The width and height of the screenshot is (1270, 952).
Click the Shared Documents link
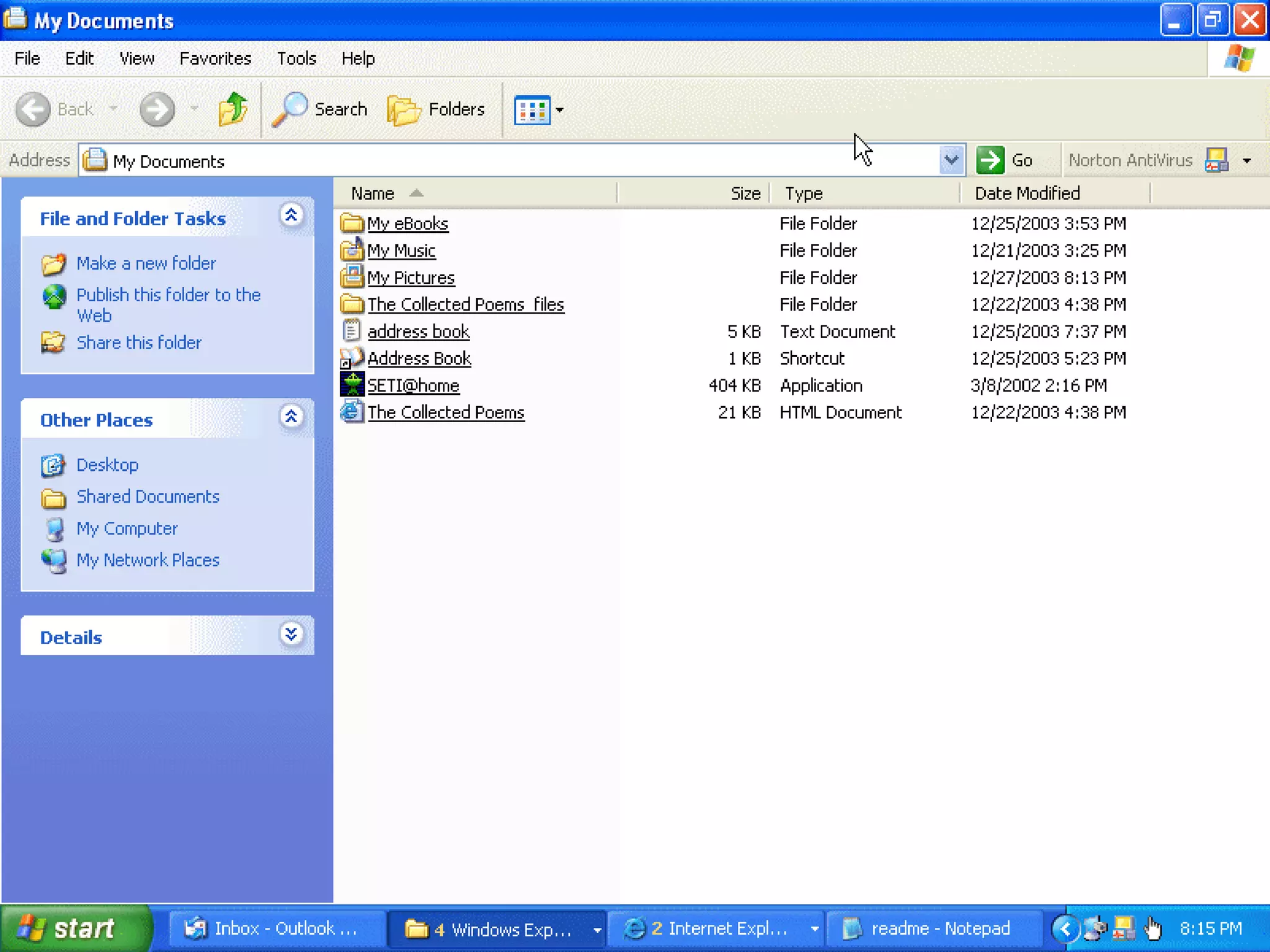[148, 496]
